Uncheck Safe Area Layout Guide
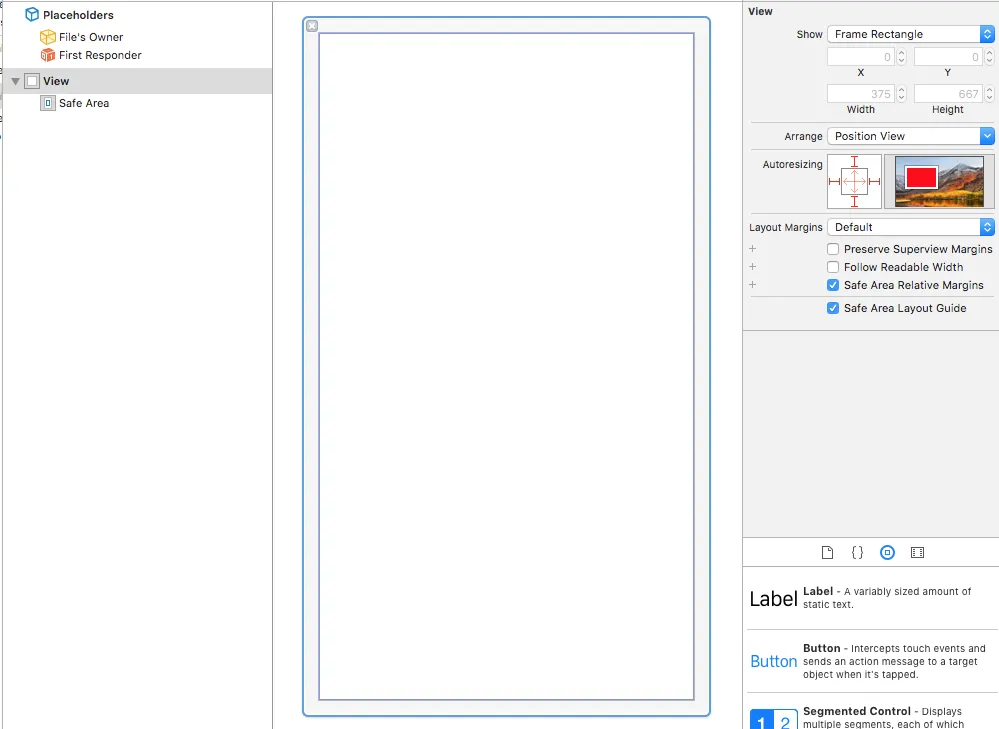 (x=833, y=308)
